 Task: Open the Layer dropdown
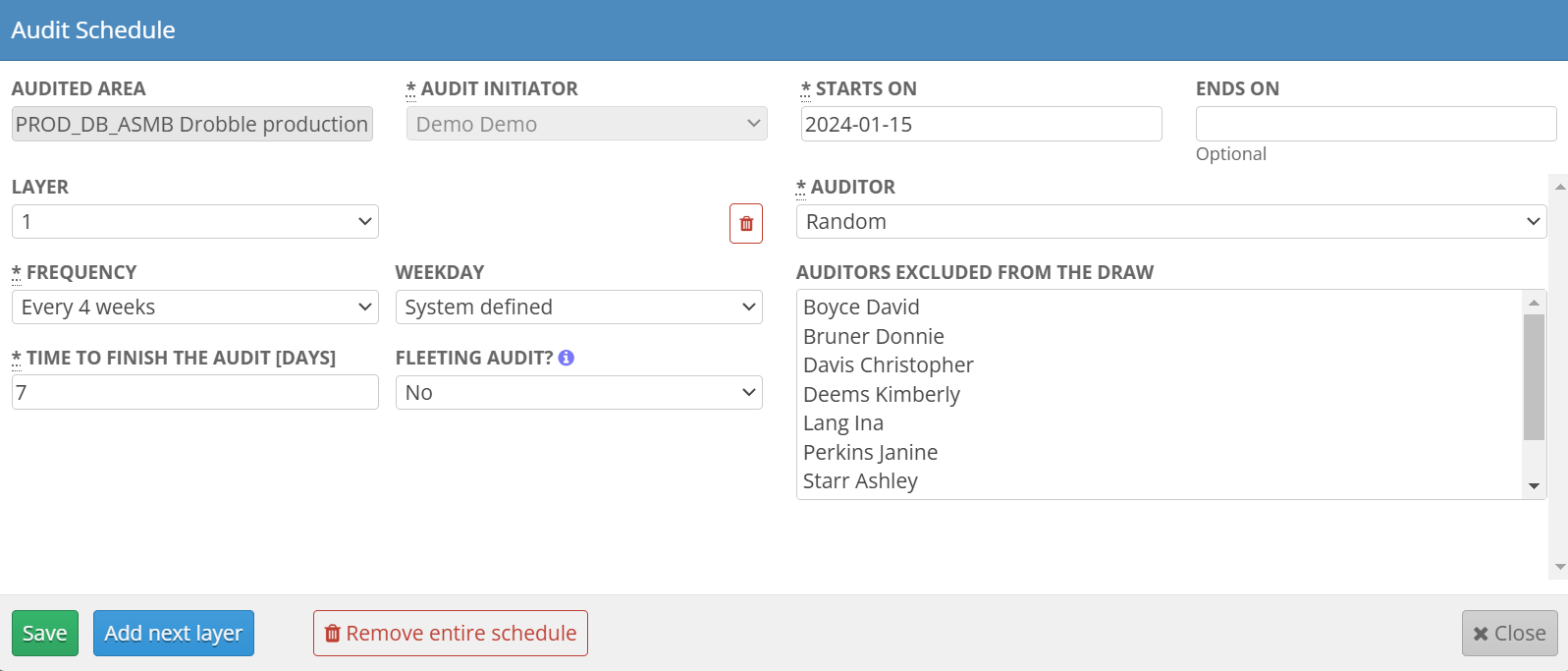[194, 222]
